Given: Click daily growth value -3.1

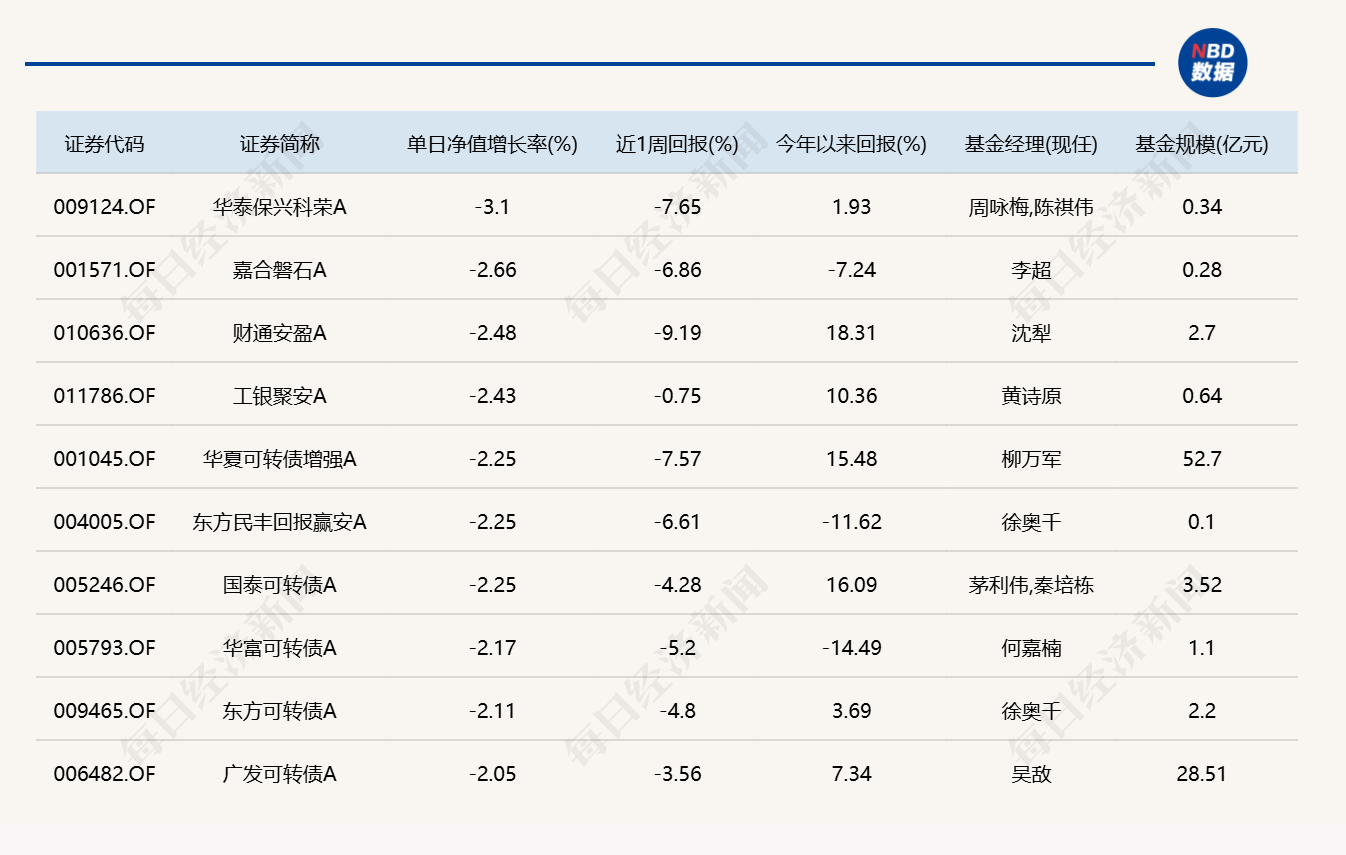Looking at the screenshot, I should pyautogui.click(x=493, y=207).
